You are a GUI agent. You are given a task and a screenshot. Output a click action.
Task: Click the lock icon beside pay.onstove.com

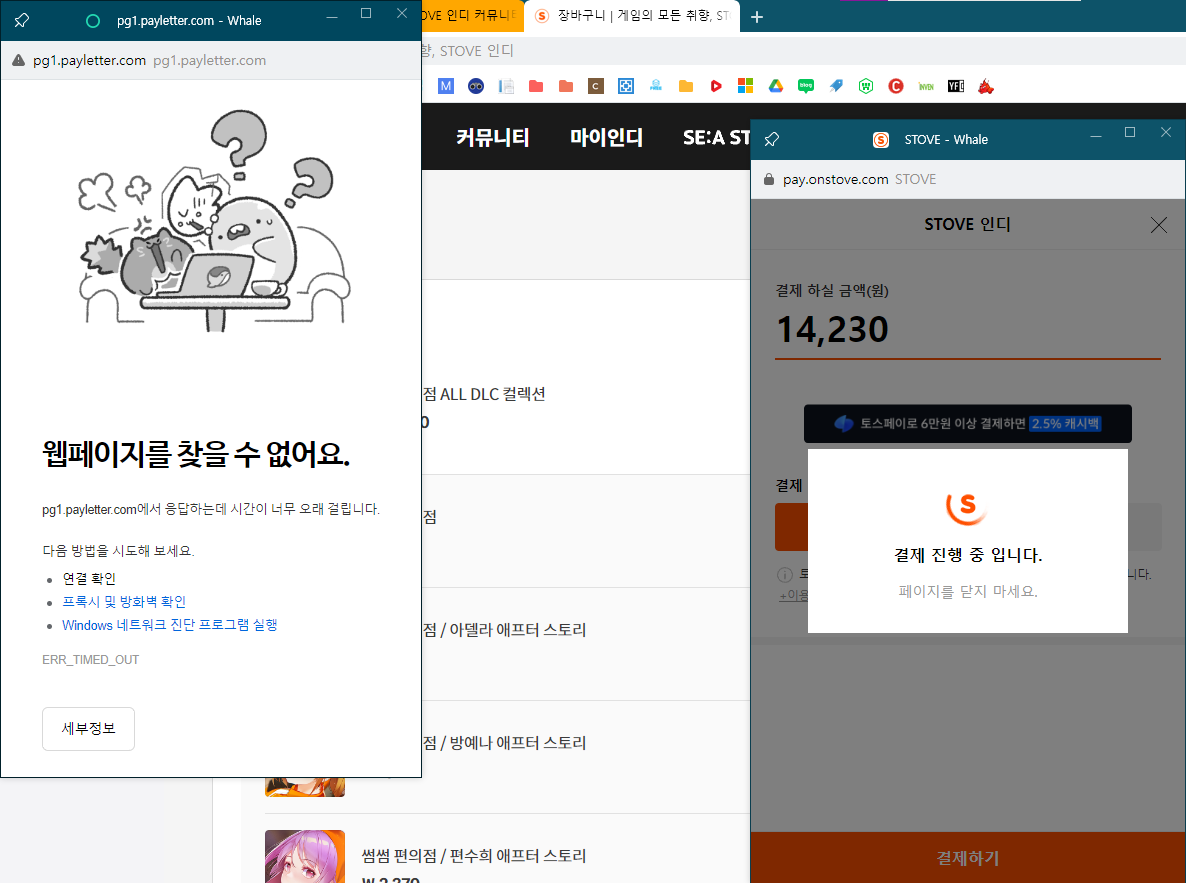tap(769, 180)
